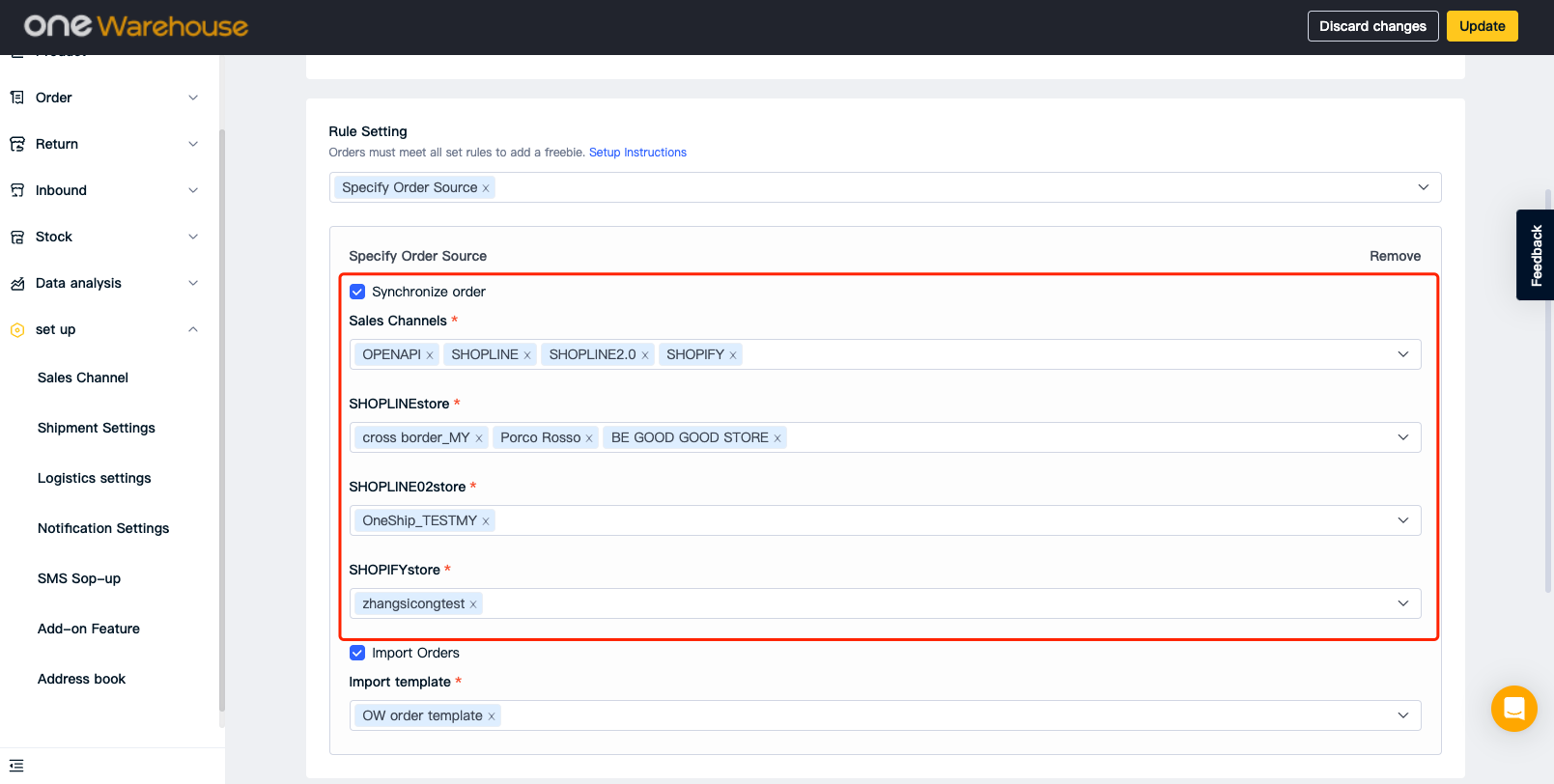Open the Add-on Feature page

89,629
